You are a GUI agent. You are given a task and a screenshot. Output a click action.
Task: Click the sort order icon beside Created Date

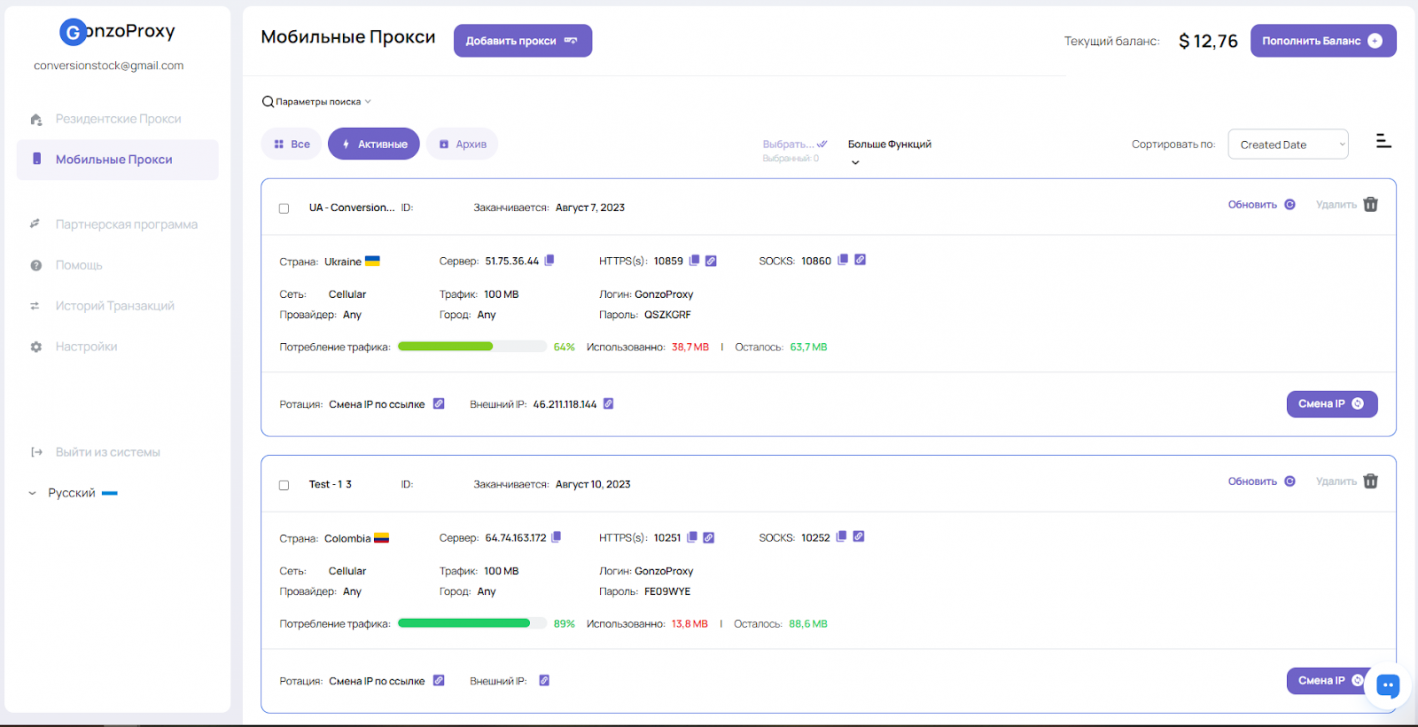click(1384, 141)
